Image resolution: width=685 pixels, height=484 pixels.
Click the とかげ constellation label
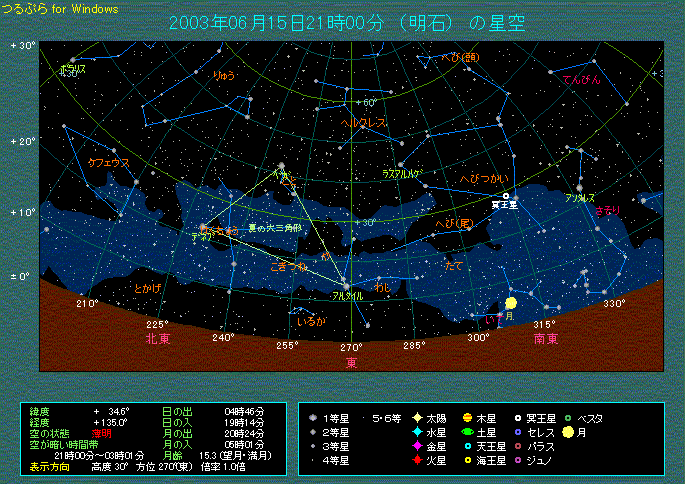pos(148,288)
